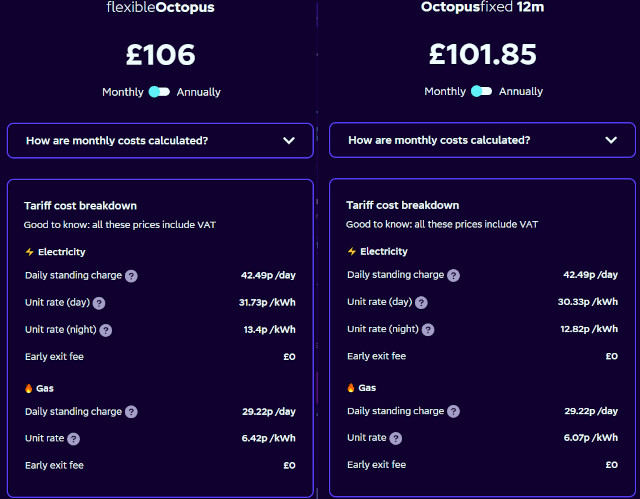Viewport: 640px width, 499px height.
Task: Click help icon beside Octopus Fixed 12m electricity standing charge
Action: 454,275
